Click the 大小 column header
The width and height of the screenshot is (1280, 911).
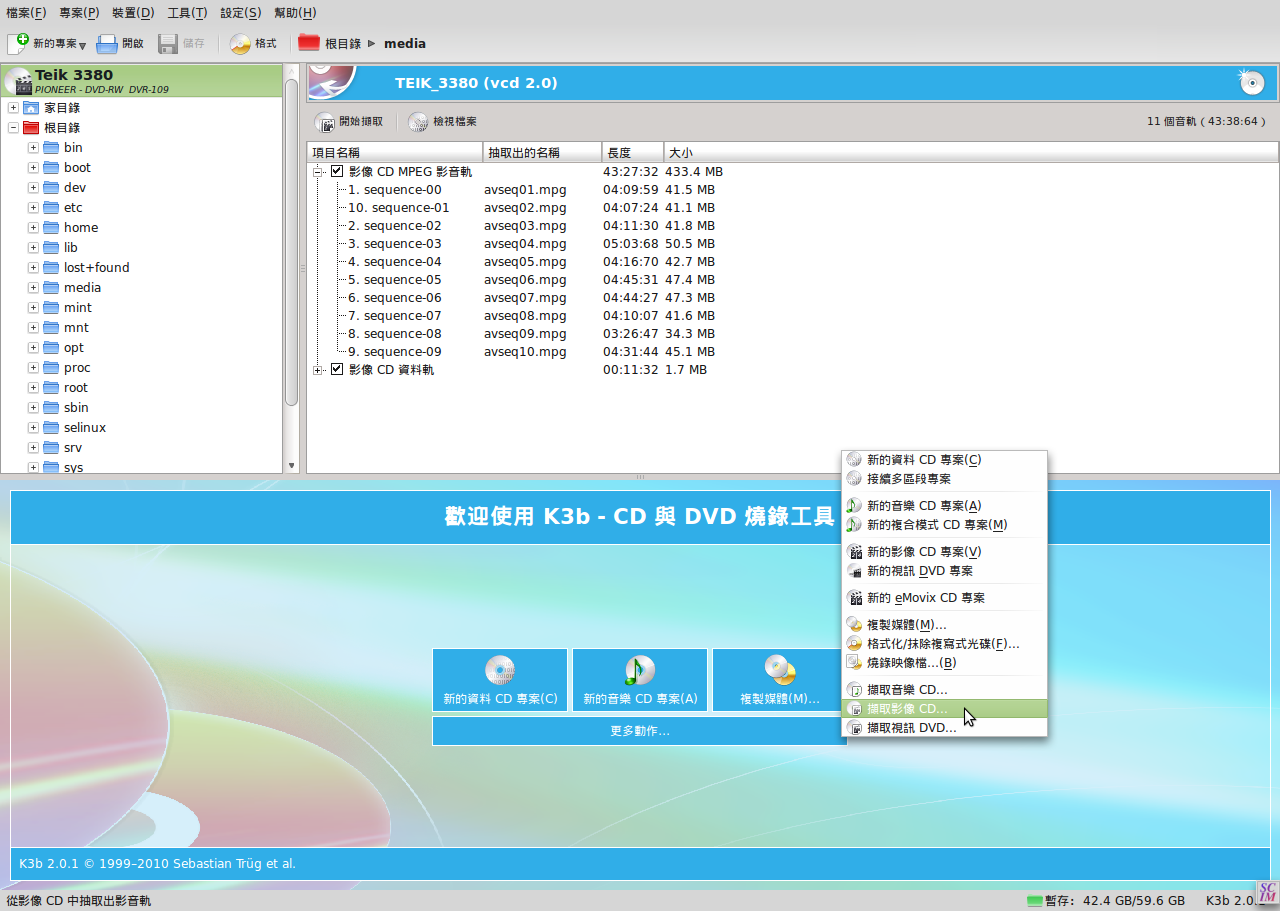971,152
